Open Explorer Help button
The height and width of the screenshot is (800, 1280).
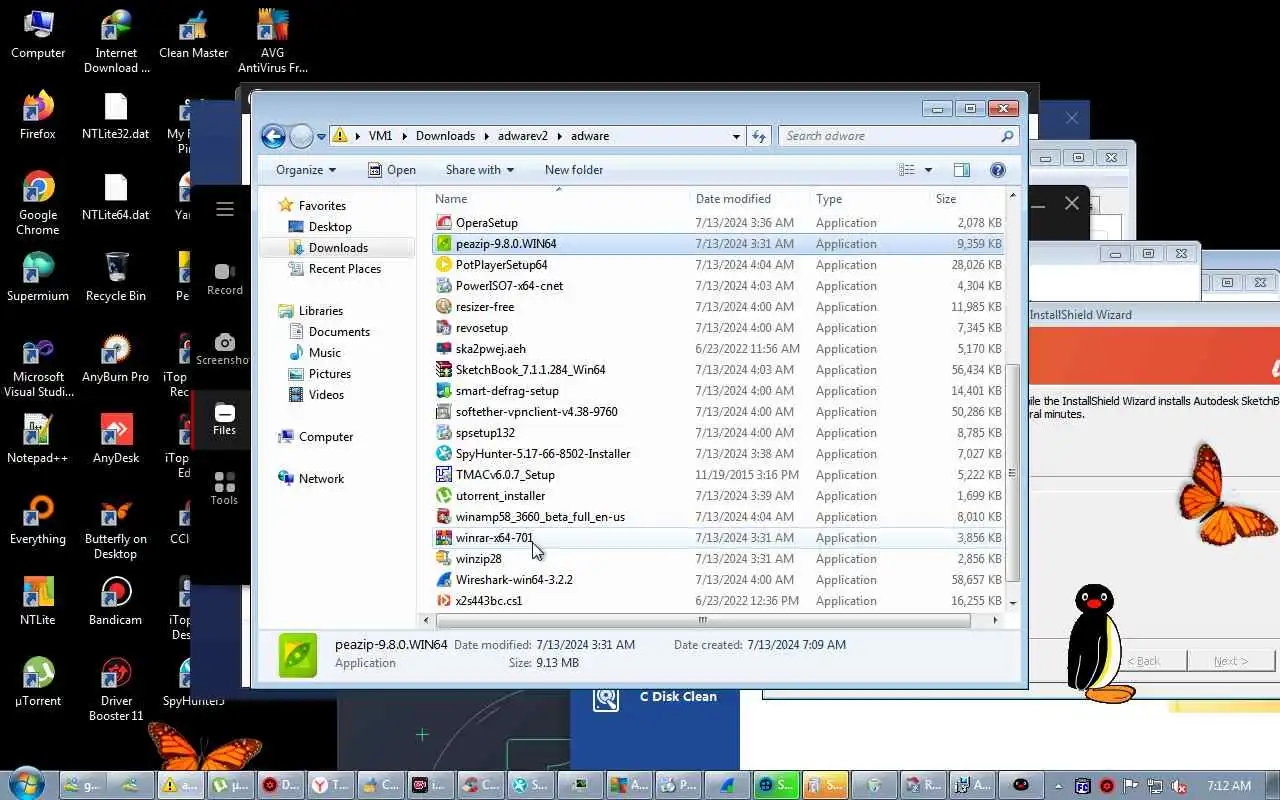click(x=997, y=170)
